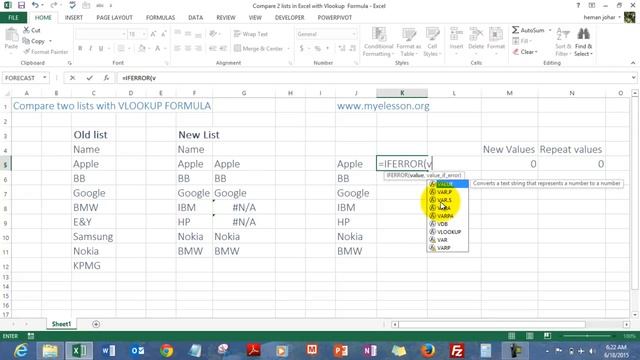Image resolution: width=640 pixels, height=360 pixels.
Task: Click the formula bar input
Action: [373, 78]
